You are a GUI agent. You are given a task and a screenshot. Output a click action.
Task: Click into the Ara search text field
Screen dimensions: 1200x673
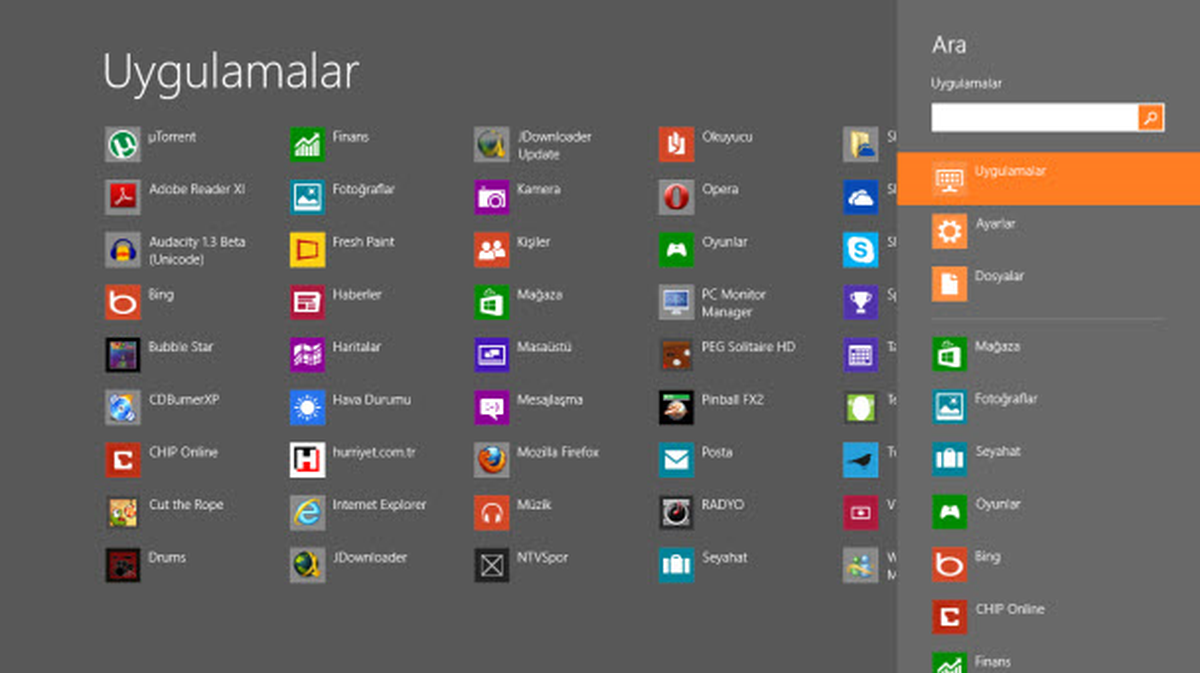coord(1035,118)
